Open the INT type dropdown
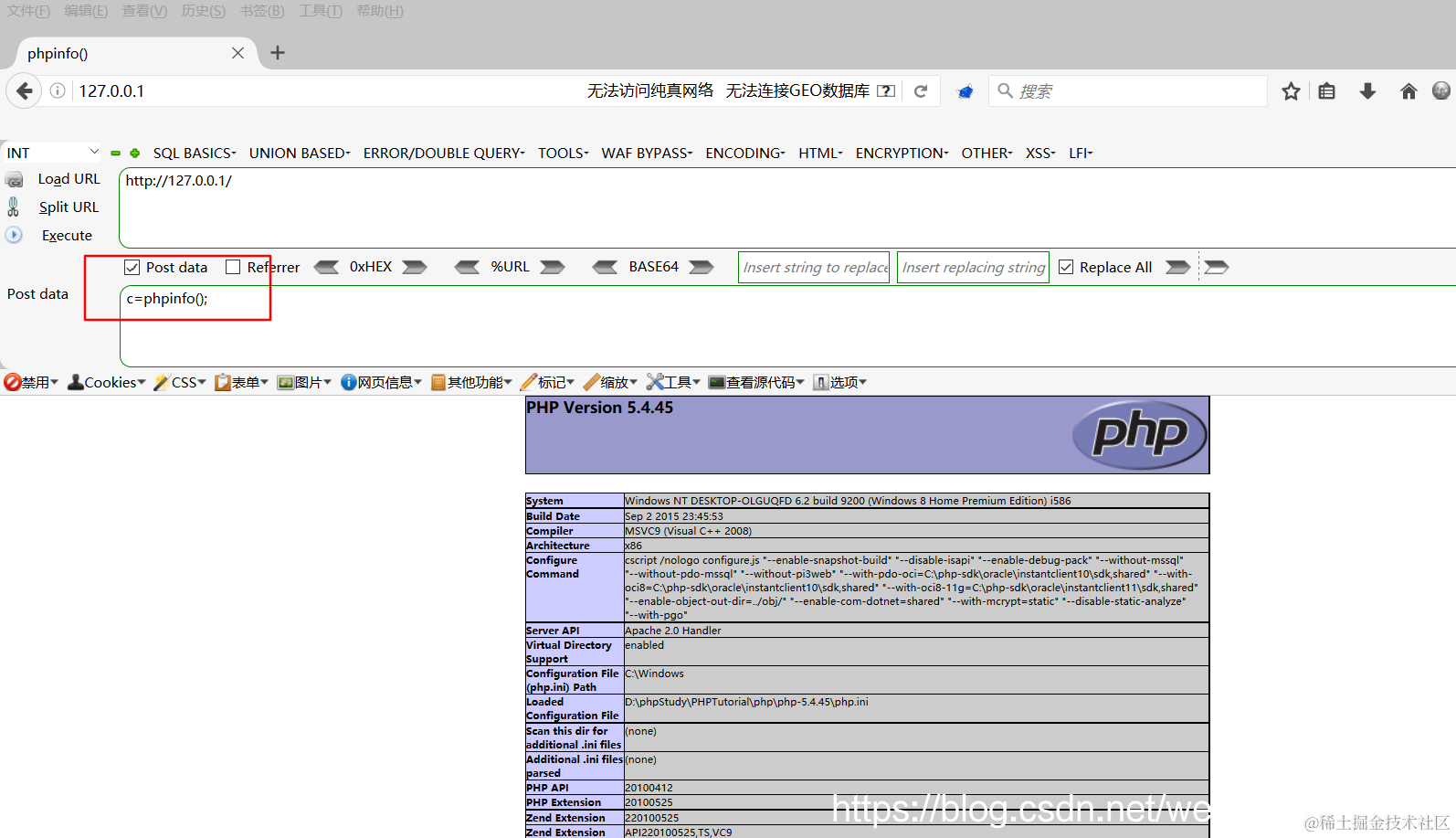The image size is (1456, 838). click(52, 153)
